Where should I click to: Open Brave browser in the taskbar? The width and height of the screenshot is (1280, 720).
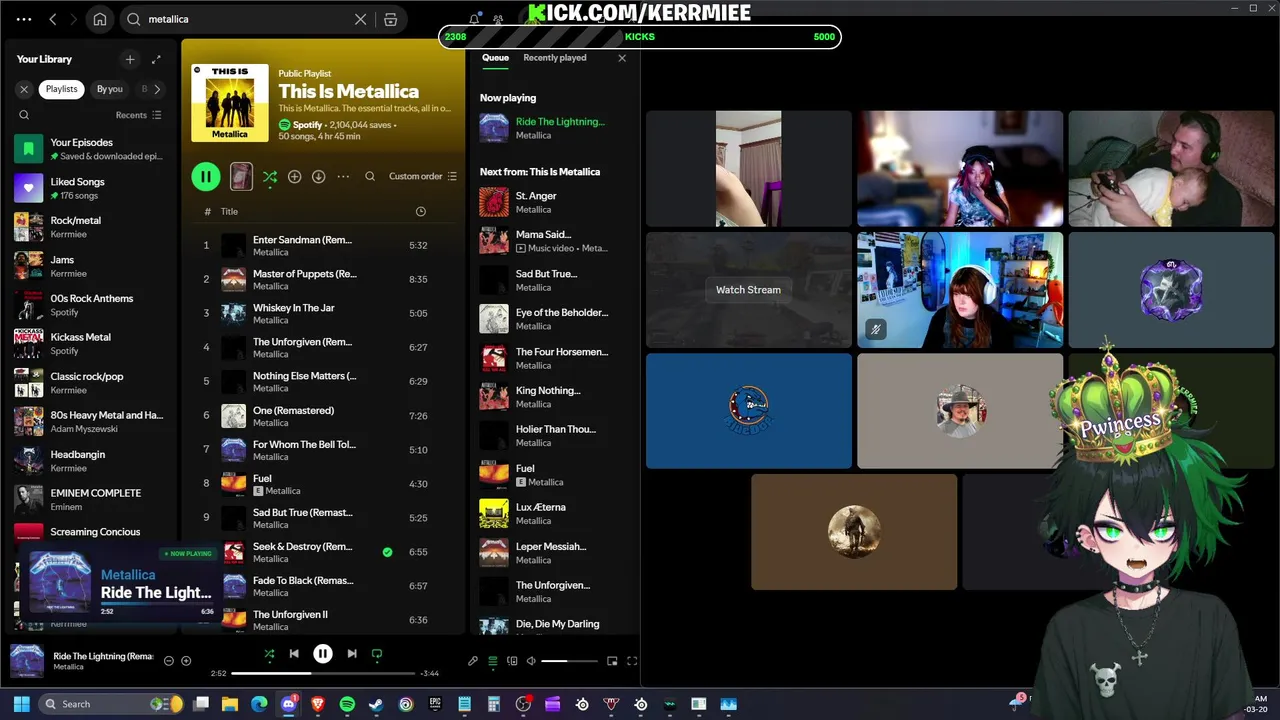pos(318,704)
